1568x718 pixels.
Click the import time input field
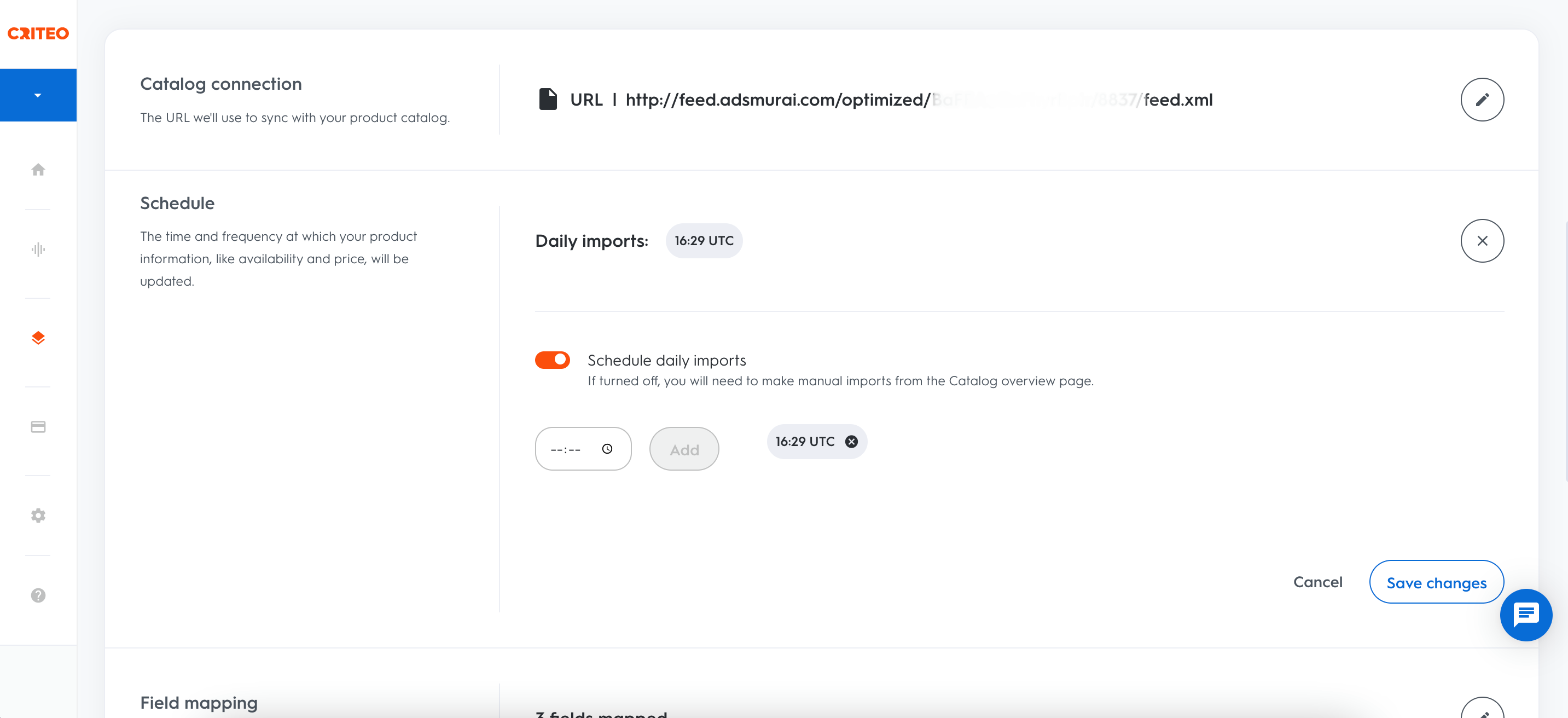click(583, 449)
